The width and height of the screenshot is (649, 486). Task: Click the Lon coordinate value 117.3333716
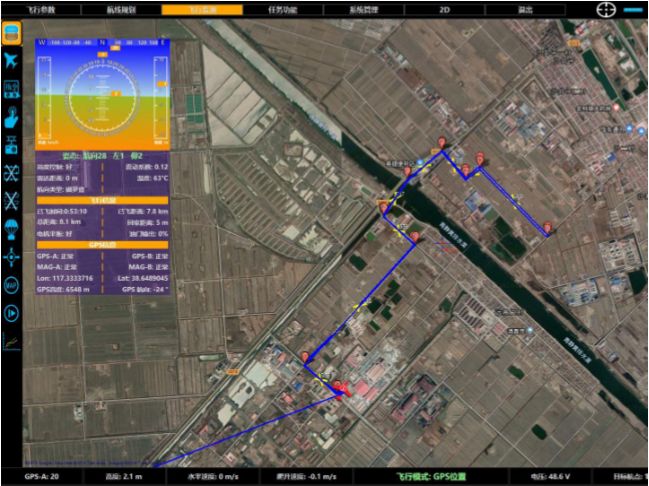[x=73, y=278]
